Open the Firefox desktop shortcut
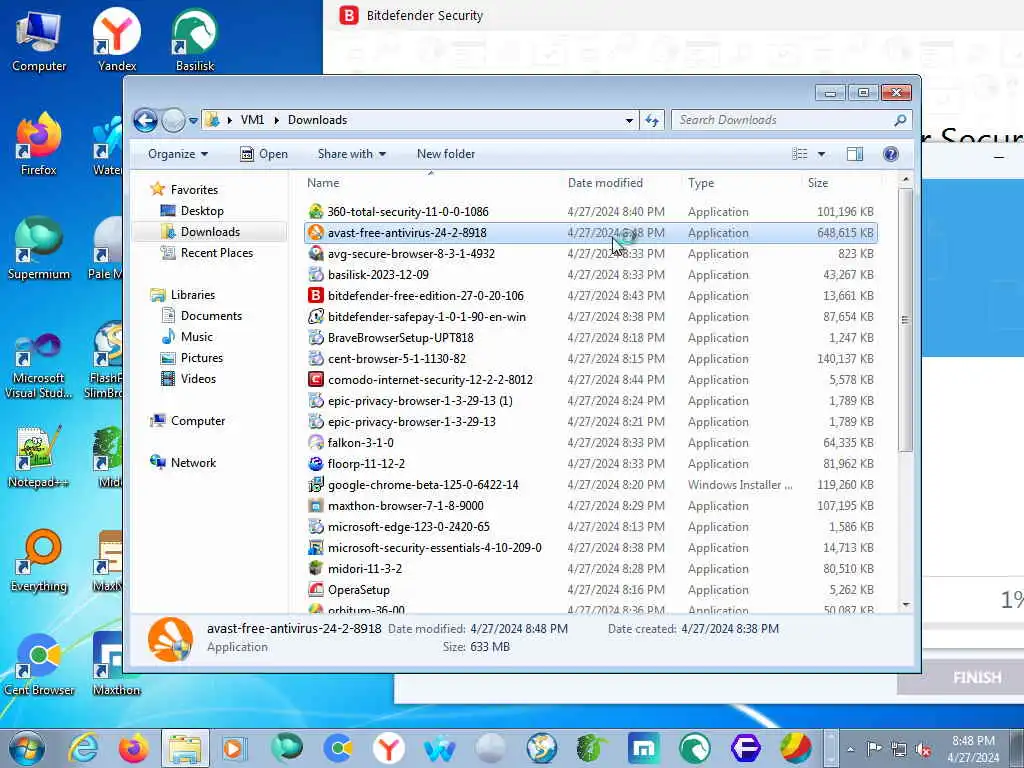Image resolution: width=1024 pixels, height=768 pixels. pos(39,144)
